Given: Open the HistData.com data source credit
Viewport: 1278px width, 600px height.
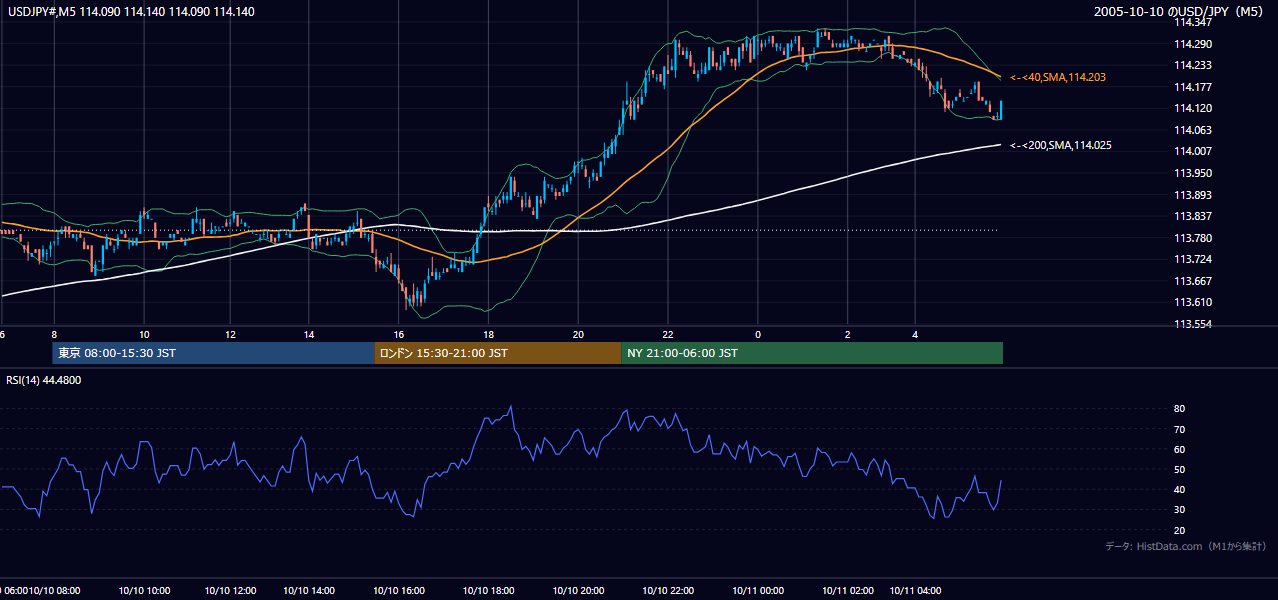Looking at the screenshot, I should (x=1186, y=546).
